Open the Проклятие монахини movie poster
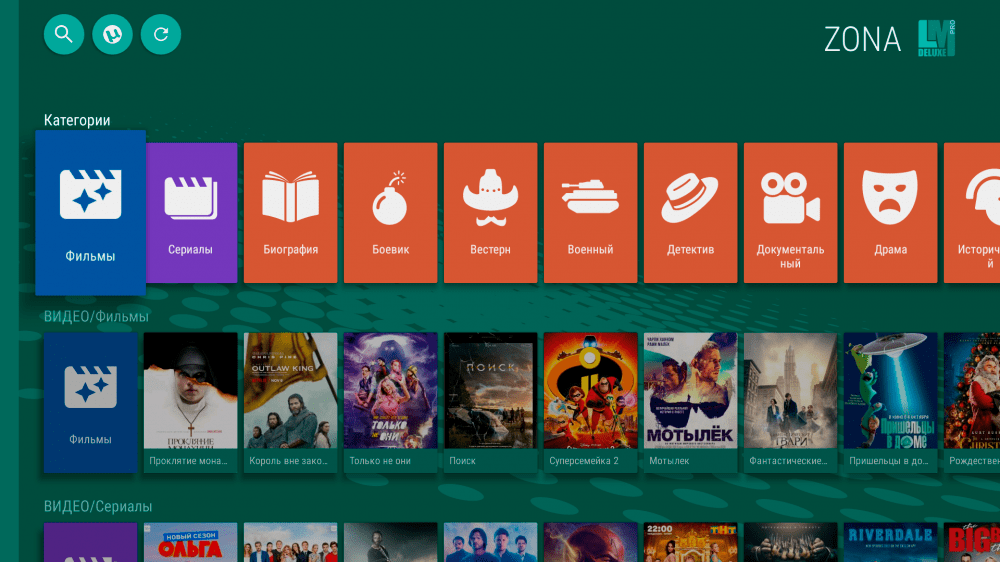 coord(190,403)
